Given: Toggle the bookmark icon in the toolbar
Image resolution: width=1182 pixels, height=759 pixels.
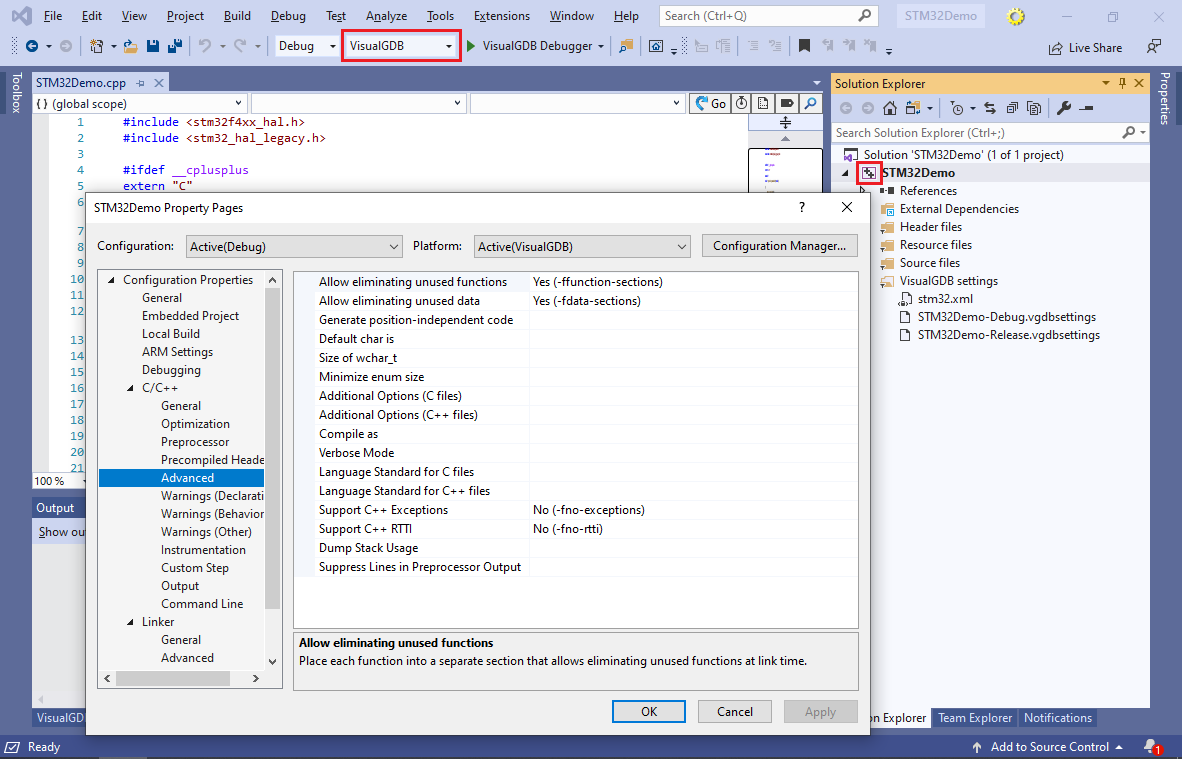Looking at the screenshot, I should click(804, 46).
